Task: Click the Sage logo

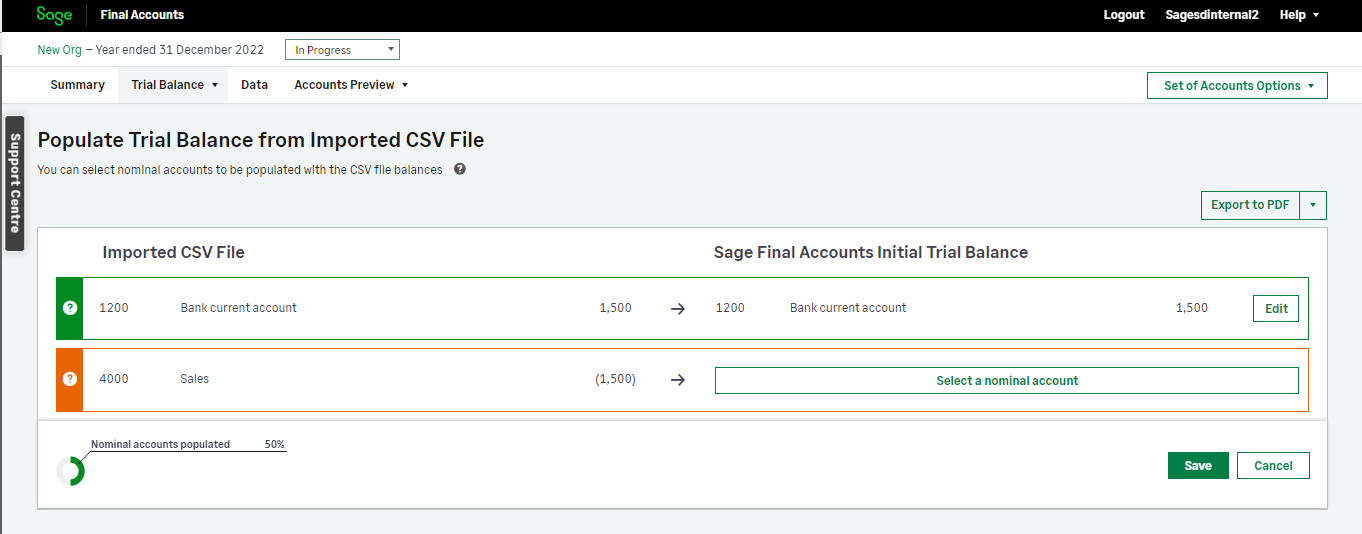Action: coord(54,15)
